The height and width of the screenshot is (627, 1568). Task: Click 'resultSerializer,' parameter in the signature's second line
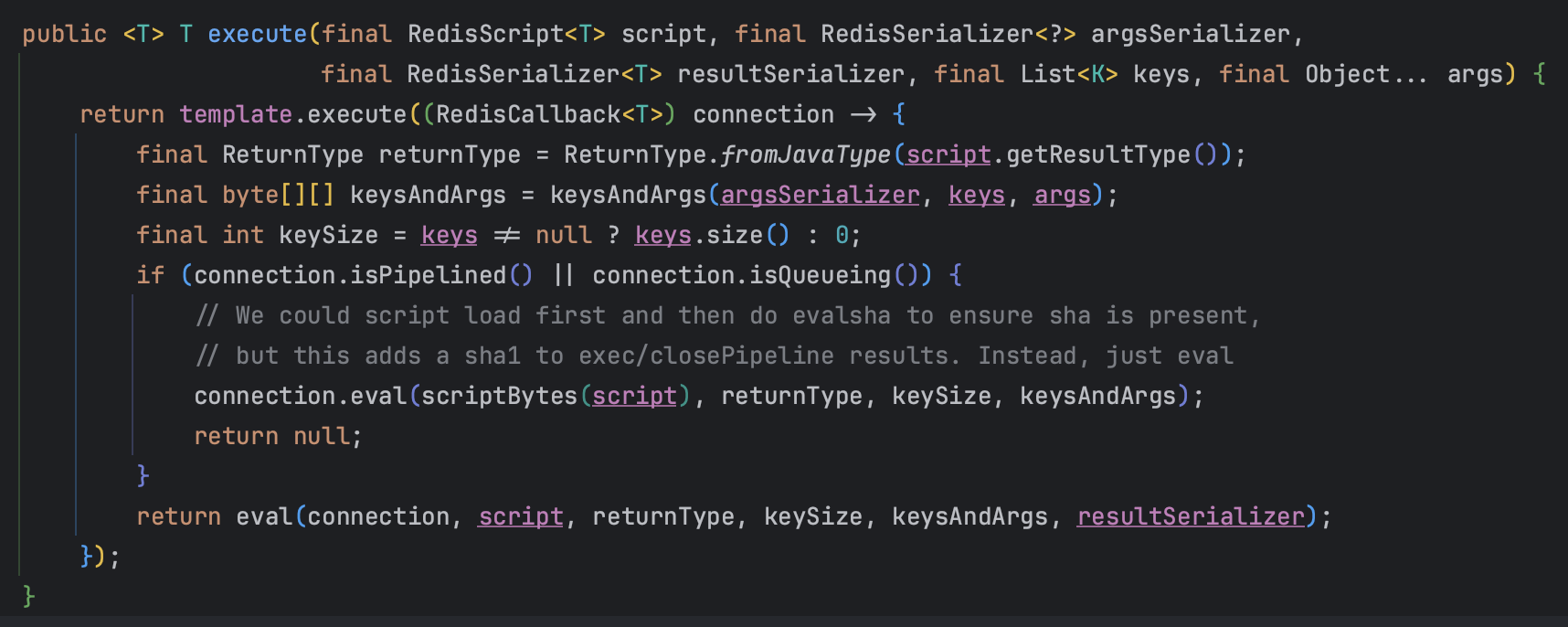tap(798, 74)
